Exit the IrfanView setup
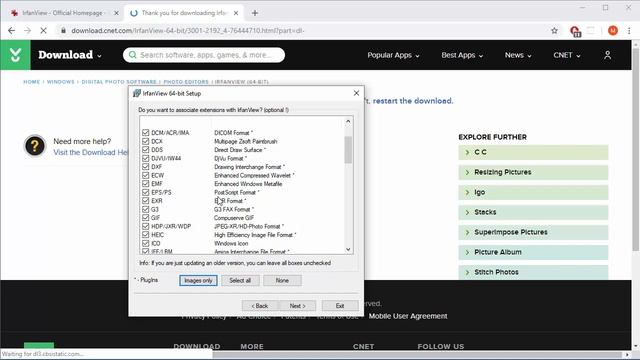Screen dimensions: 640x360 click(340, 306)
